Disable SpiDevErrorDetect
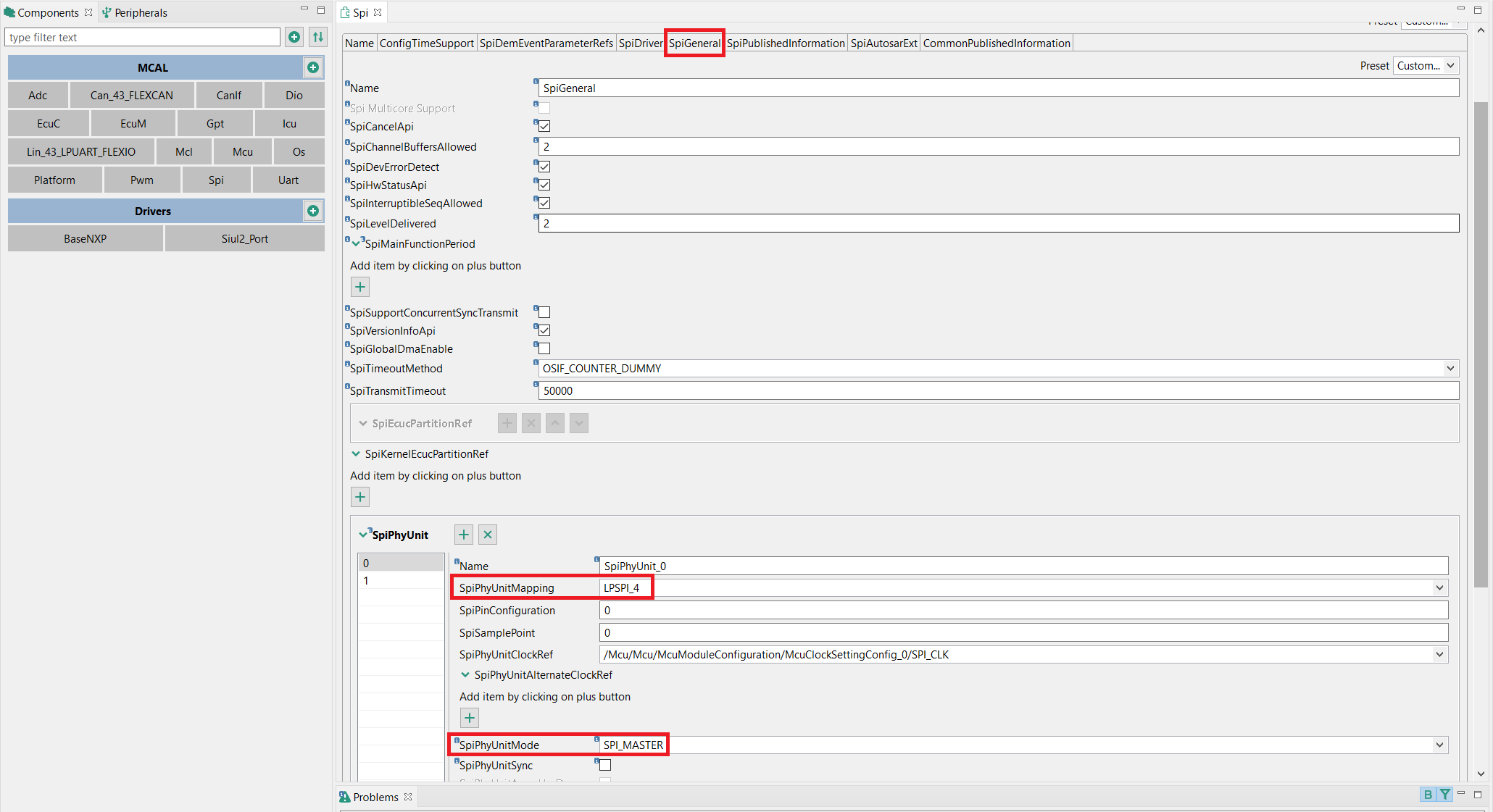 (544, 167)
